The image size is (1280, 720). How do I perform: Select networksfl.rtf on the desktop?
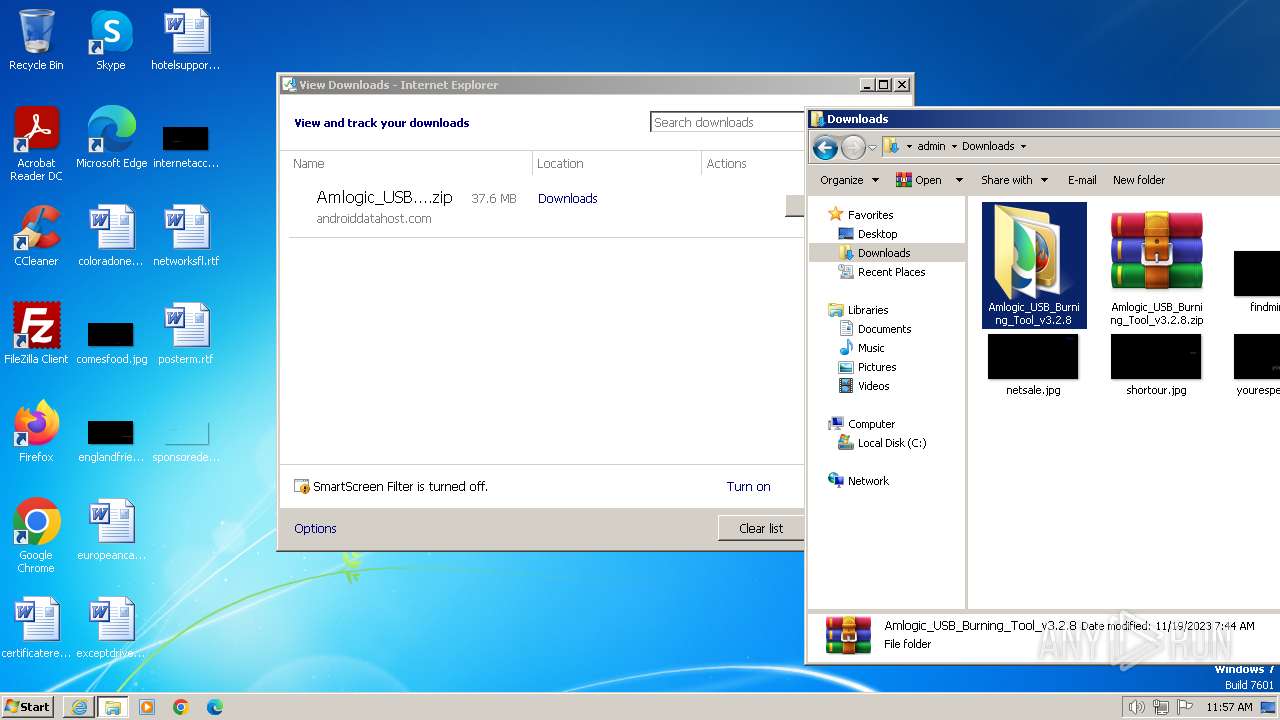coord(185,236)
